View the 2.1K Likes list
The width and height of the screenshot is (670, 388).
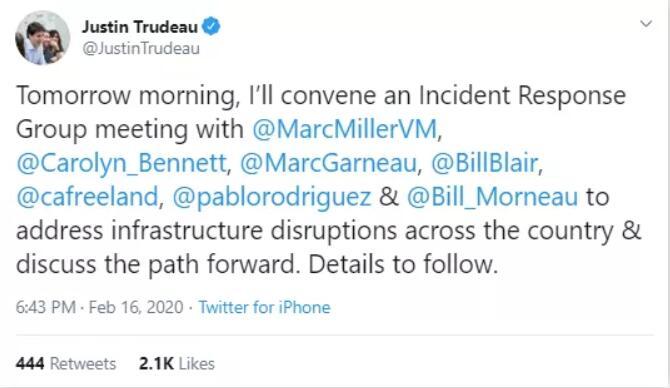176,364
